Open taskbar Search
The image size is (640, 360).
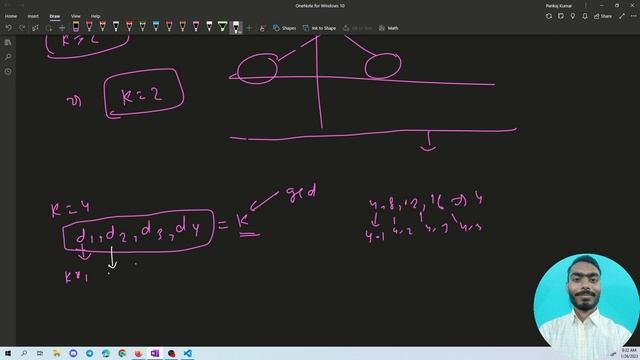24,353
